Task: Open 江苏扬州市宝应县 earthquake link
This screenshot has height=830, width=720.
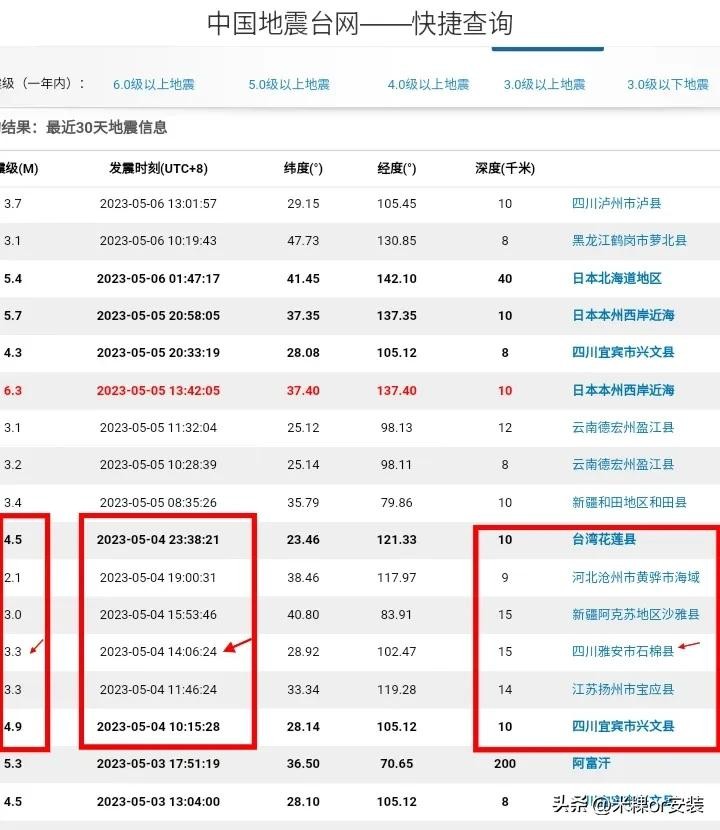Action: click(622, 689)
